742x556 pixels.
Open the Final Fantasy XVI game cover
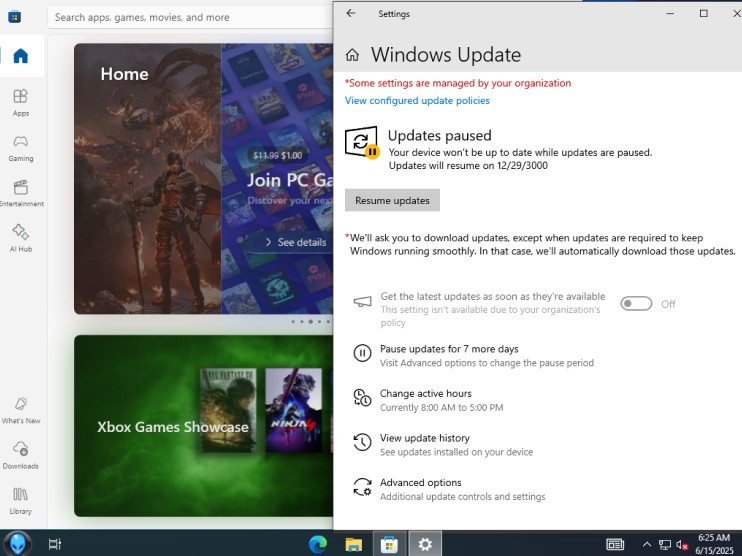(228, 410)
